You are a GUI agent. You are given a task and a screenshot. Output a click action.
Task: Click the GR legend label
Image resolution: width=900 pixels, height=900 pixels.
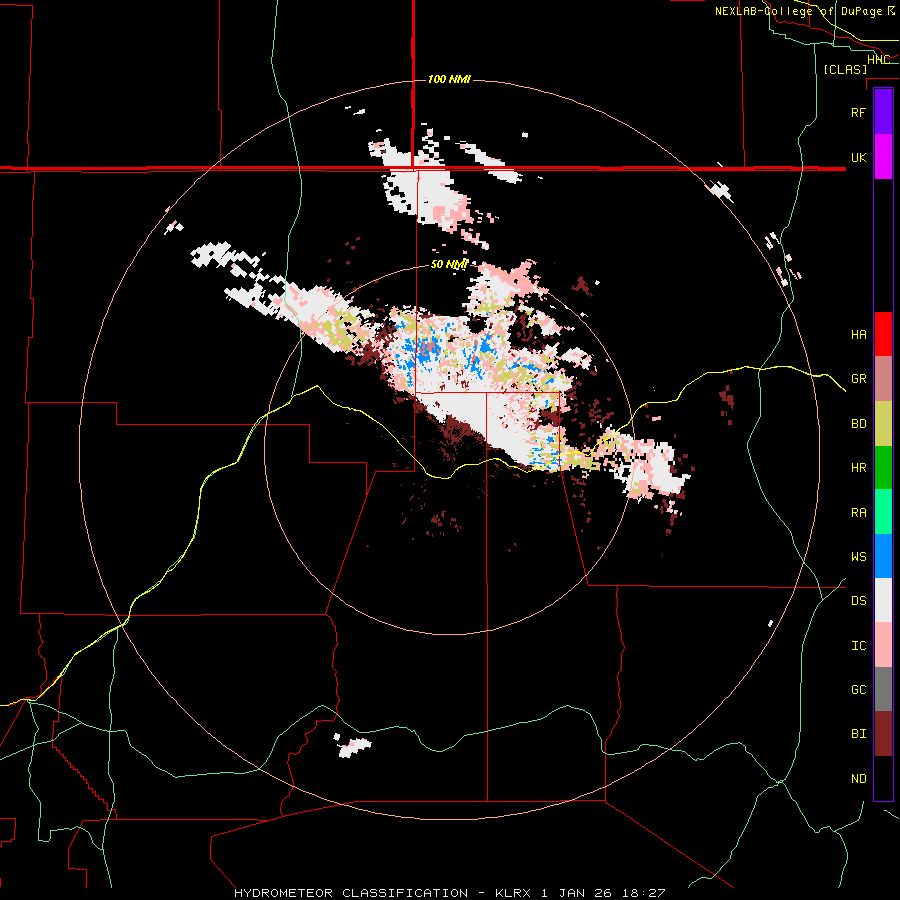pyautogui.click(x=858, y=379)
